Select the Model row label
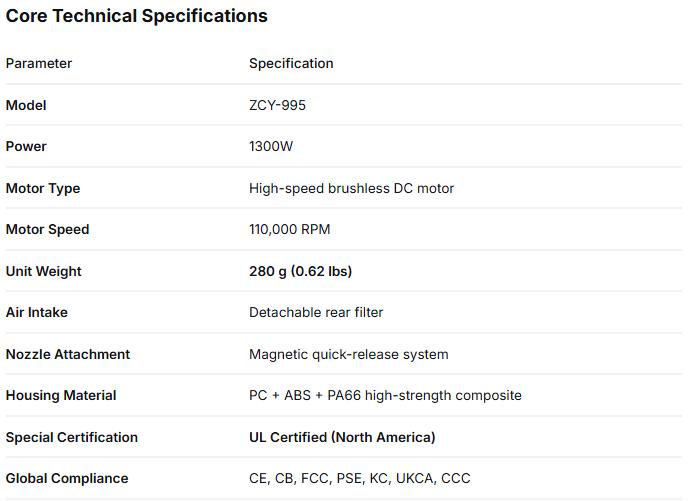This screenshot has height=501, width=690. [26, 105]
